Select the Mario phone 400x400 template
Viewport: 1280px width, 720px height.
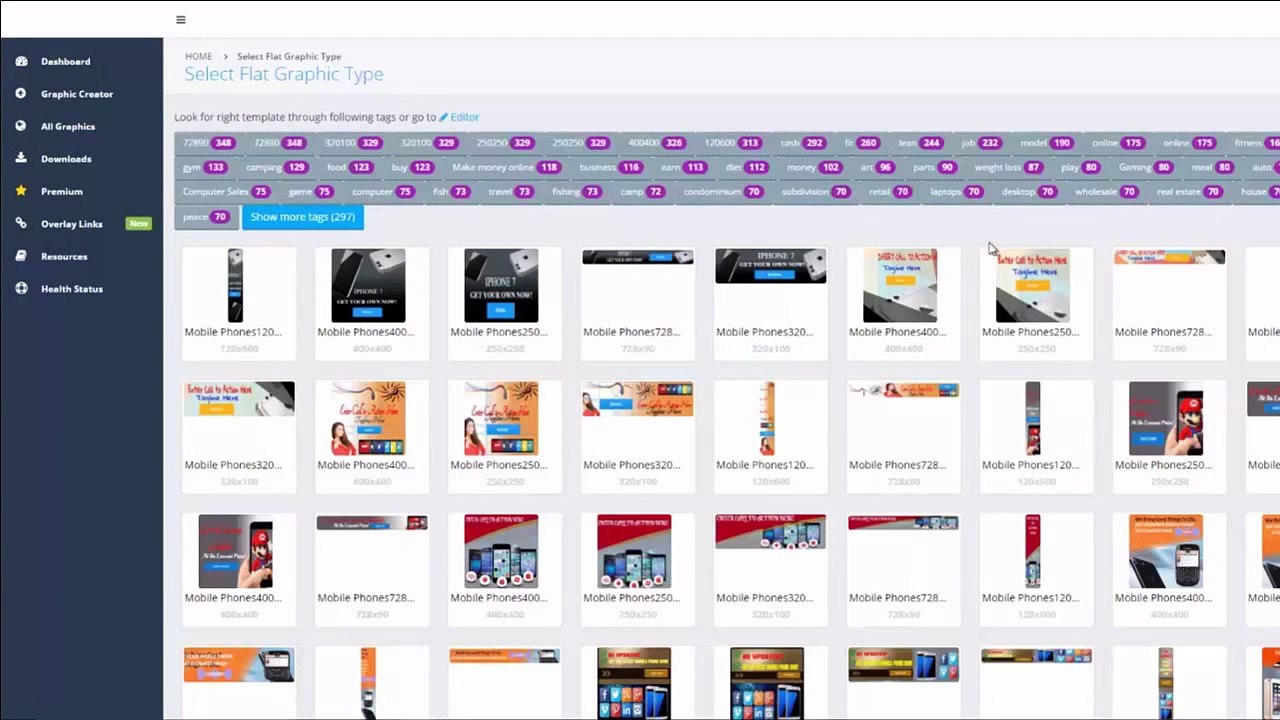235,552
